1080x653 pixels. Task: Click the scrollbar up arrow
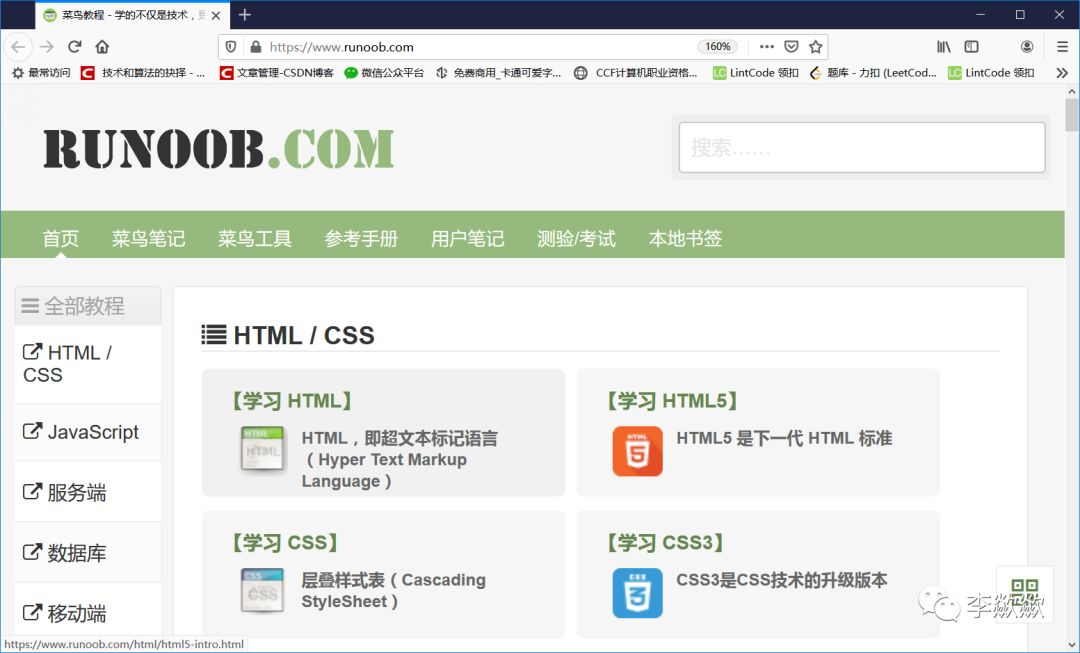1072,91
